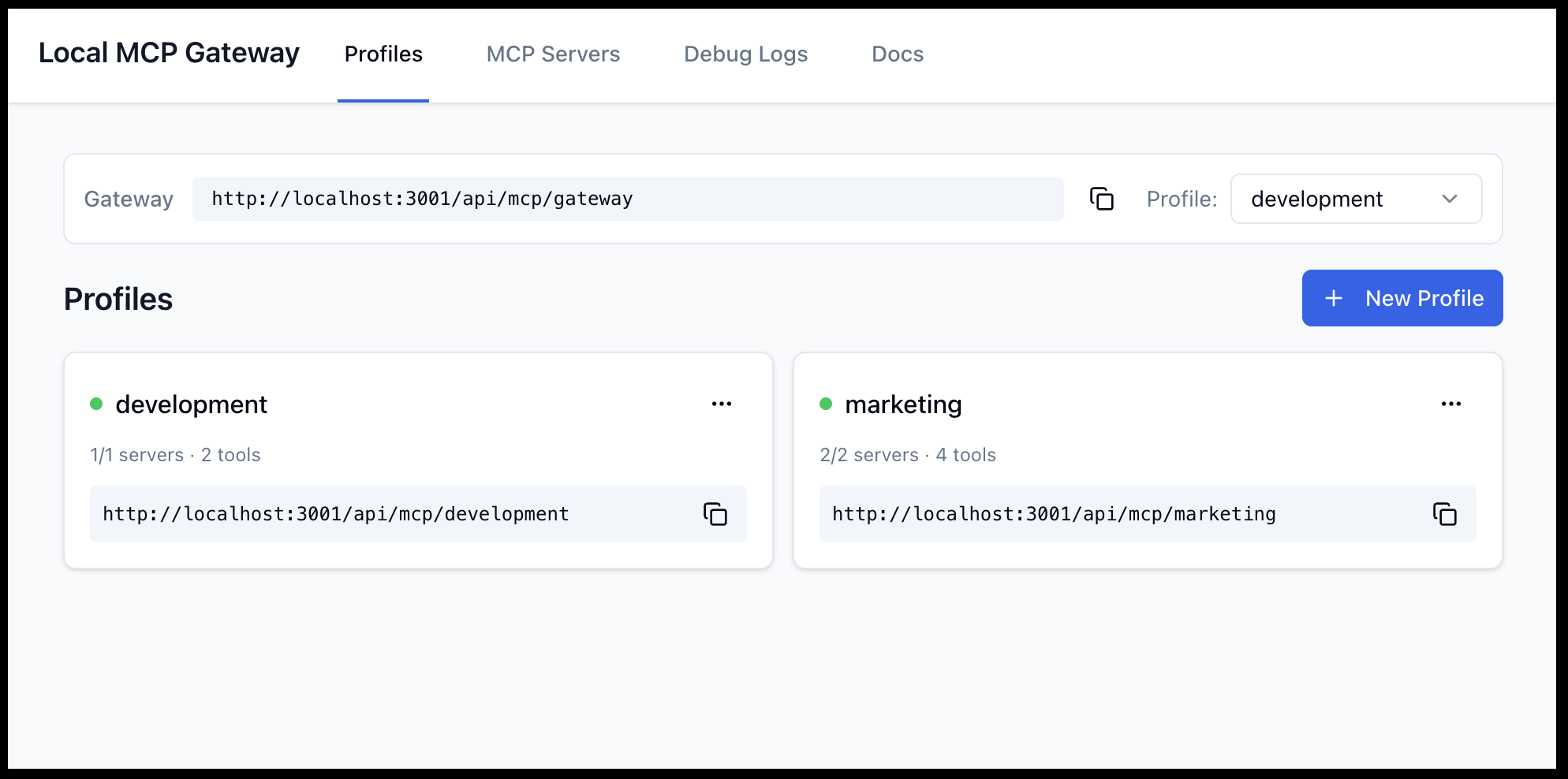Screen dimensions: 1568x779
Task: Expand the chevron next to development profile selector
Action: (x=1450, y=199)
